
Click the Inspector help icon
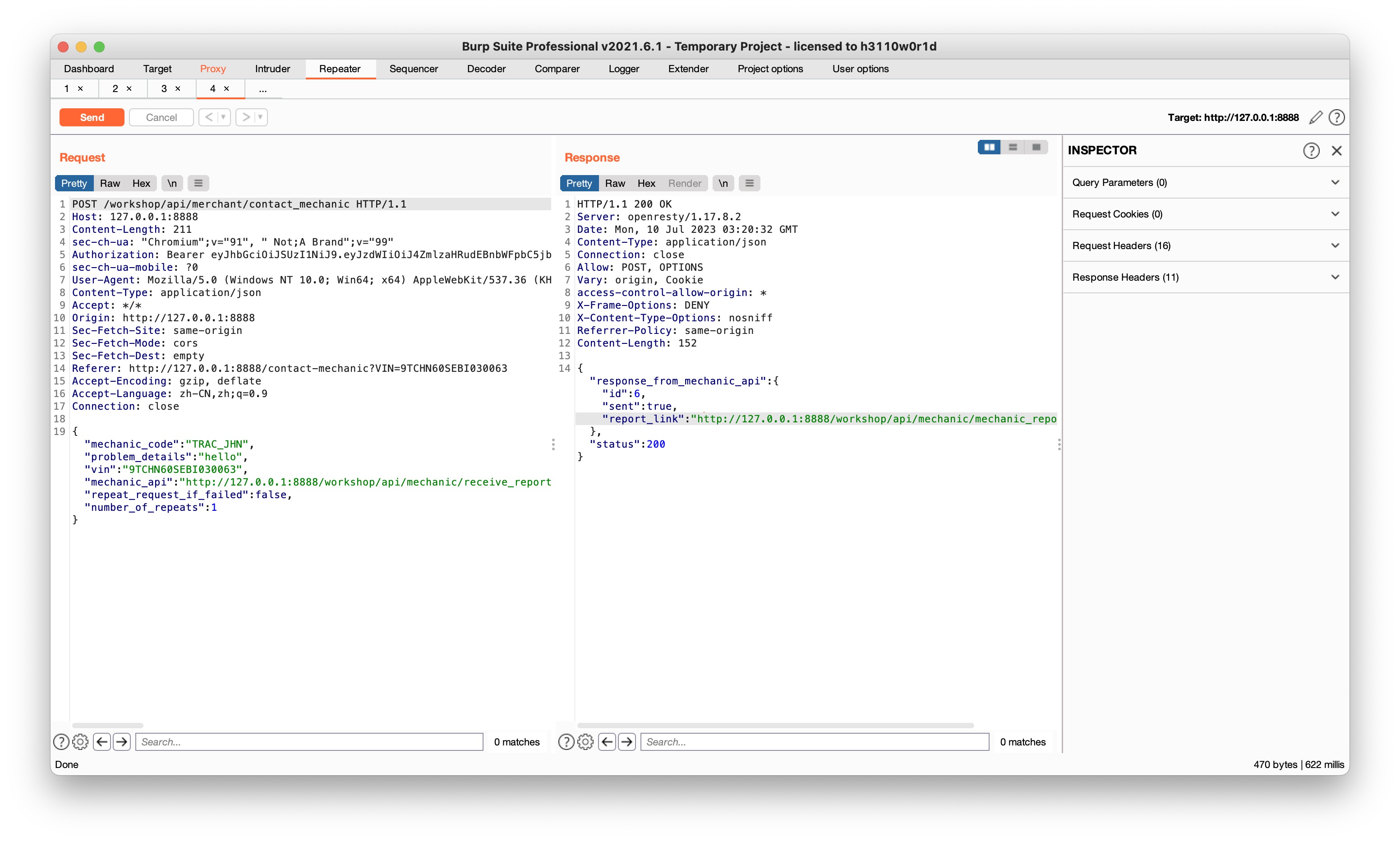[x=1310, y=150]
